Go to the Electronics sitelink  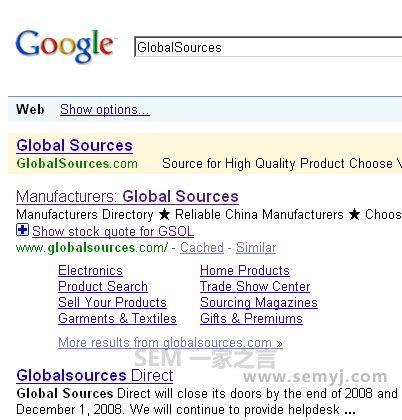click(x=90, y=270)
